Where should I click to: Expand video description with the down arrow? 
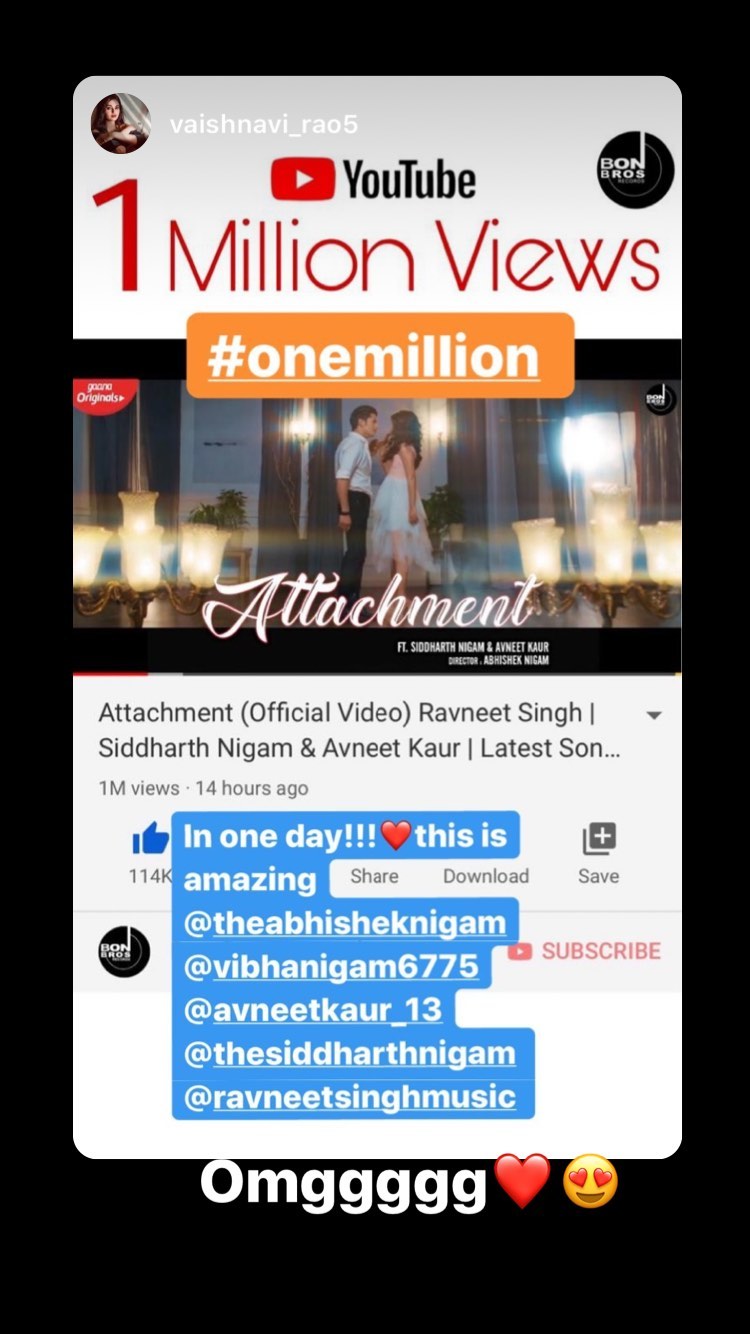click(x=654, y=716)
